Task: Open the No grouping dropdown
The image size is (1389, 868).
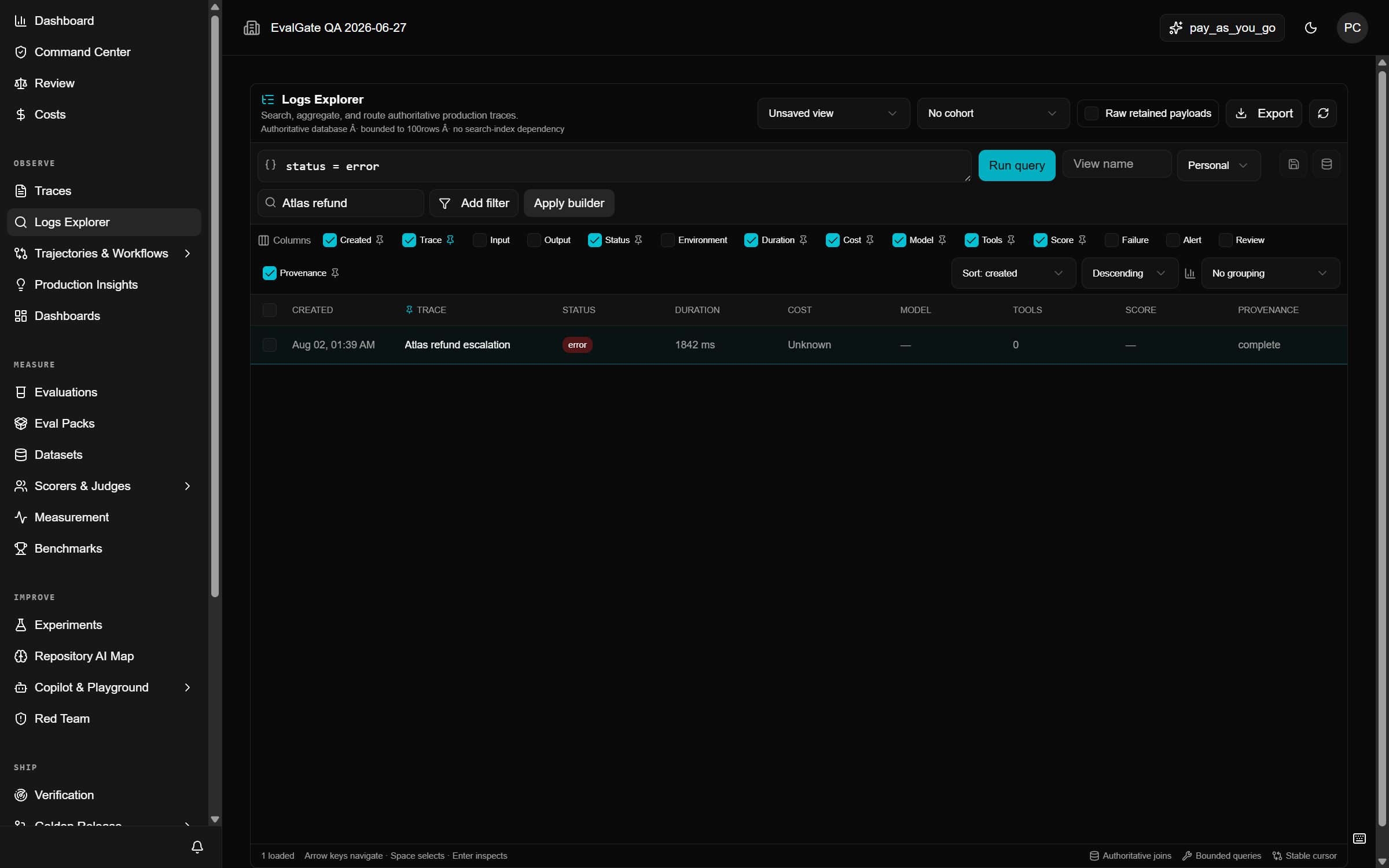Action: pos(1270,273)
